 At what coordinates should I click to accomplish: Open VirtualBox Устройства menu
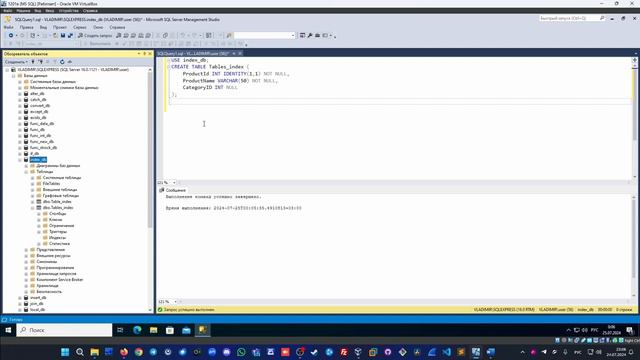click(69, 11)
